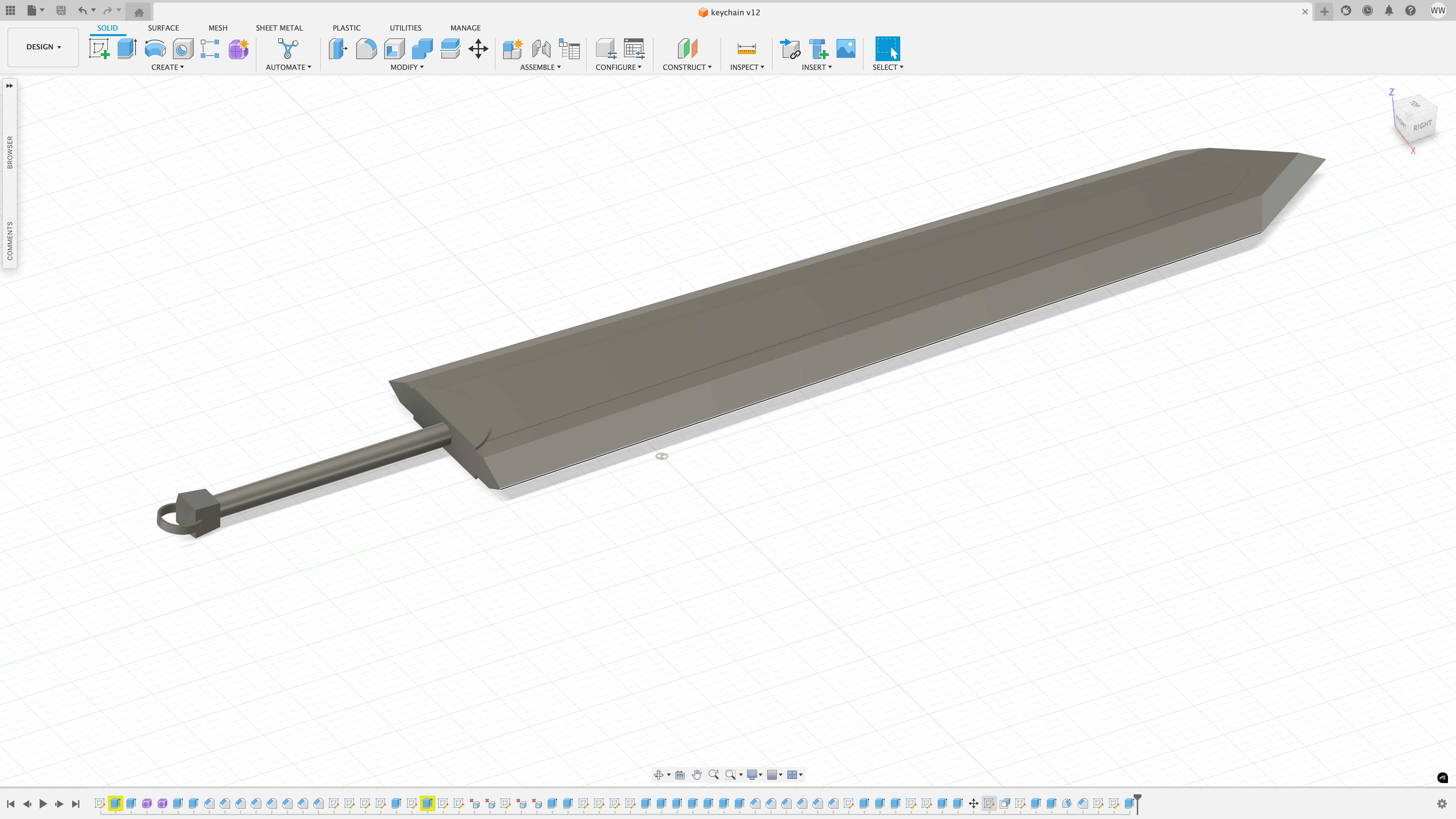This screenshot has width=1456, height=819.
Task: Open the Insert Image icon
Action: 846,49
